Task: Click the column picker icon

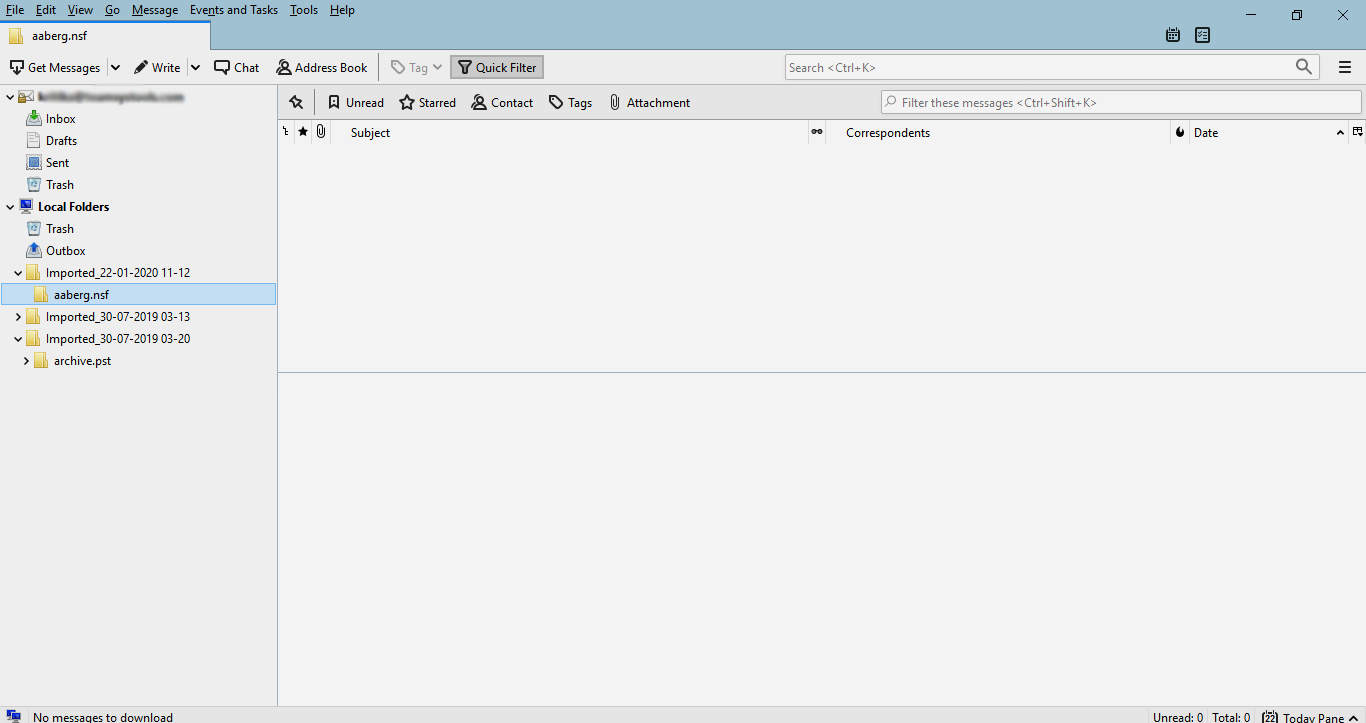Action: (1357, 132)
